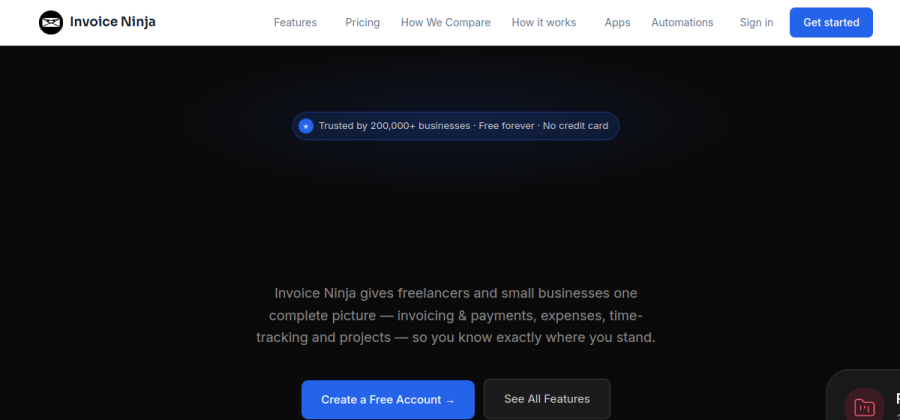Image resolution: width=900 pixels, height=420 pixels.
Task: Open How We Compare
Action: click(x=445, y=22)
